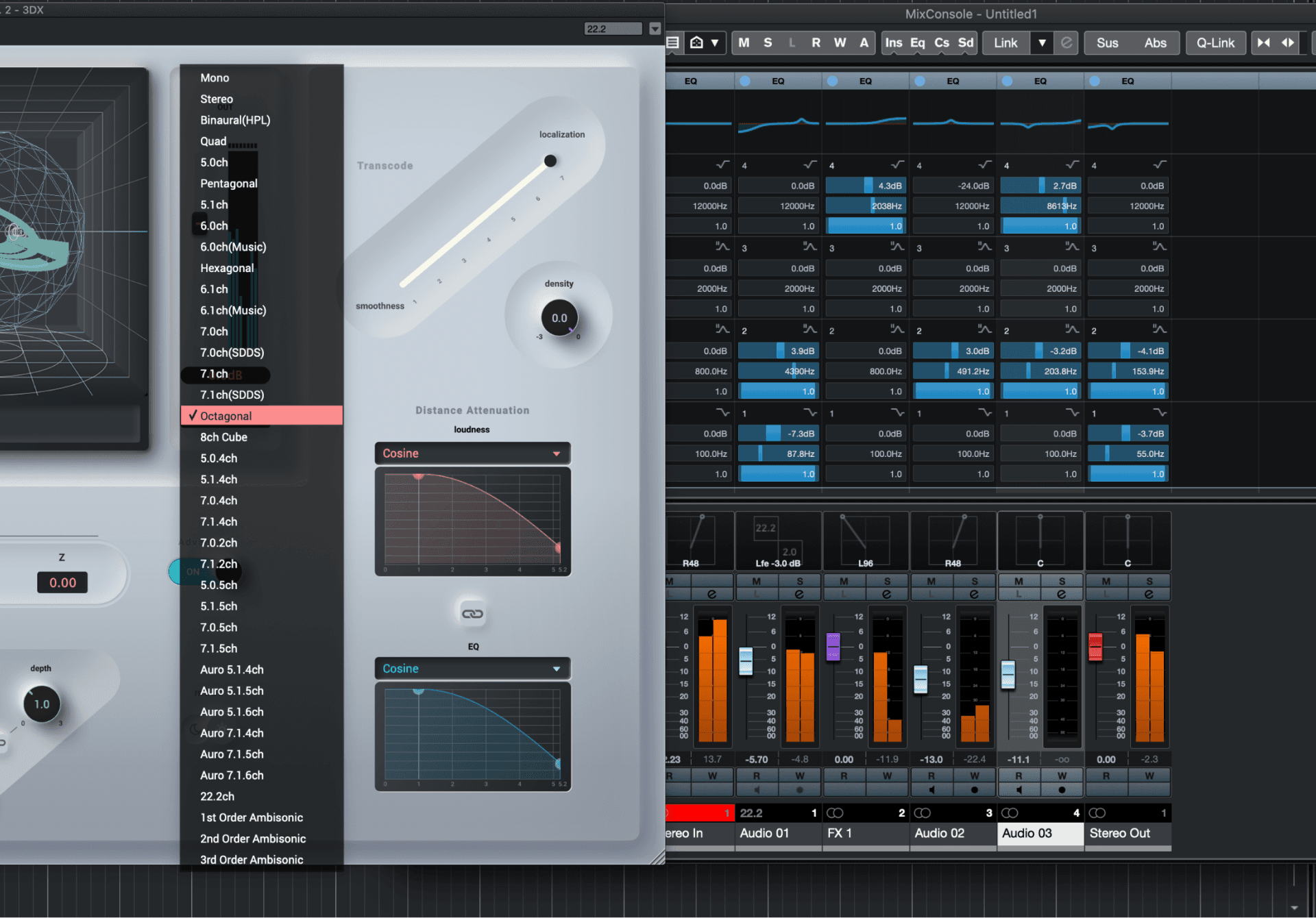Open channel settings 'e' on Audio 03

point(1062,594)
